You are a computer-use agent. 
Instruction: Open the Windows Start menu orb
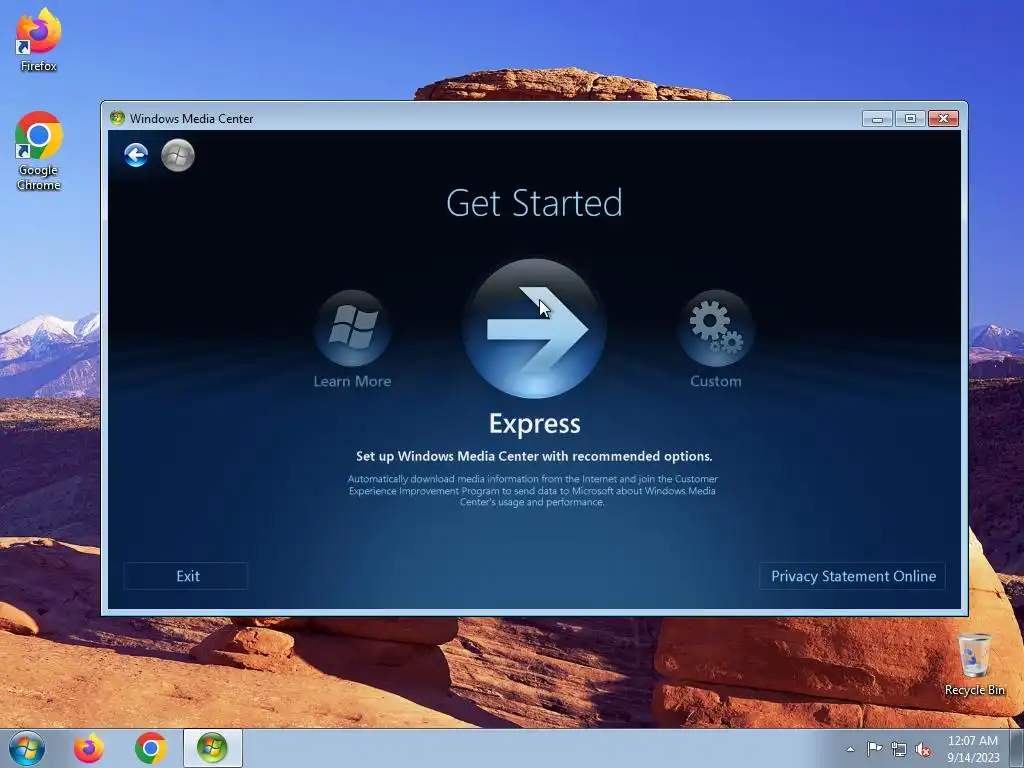pos(27,748)
